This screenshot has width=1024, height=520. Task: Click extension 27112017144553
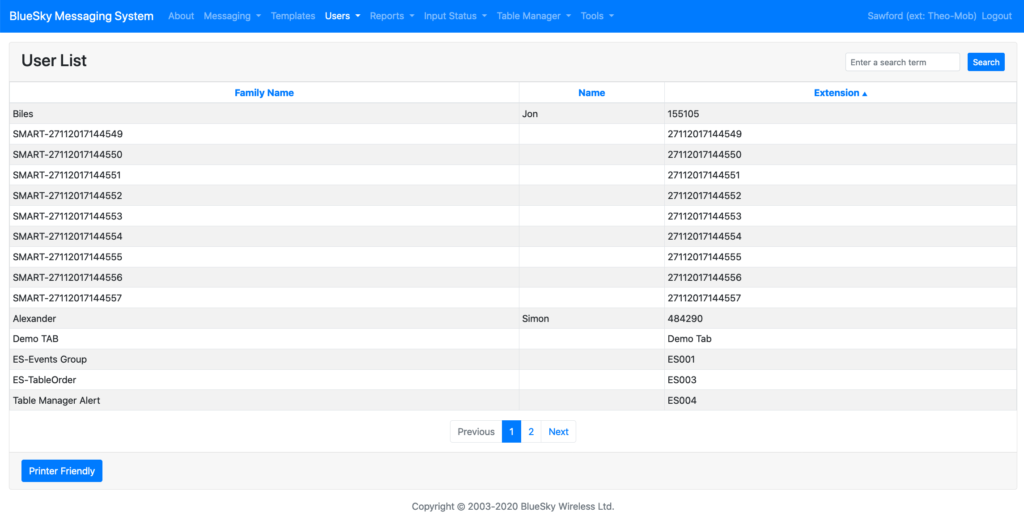coord(705,216)
